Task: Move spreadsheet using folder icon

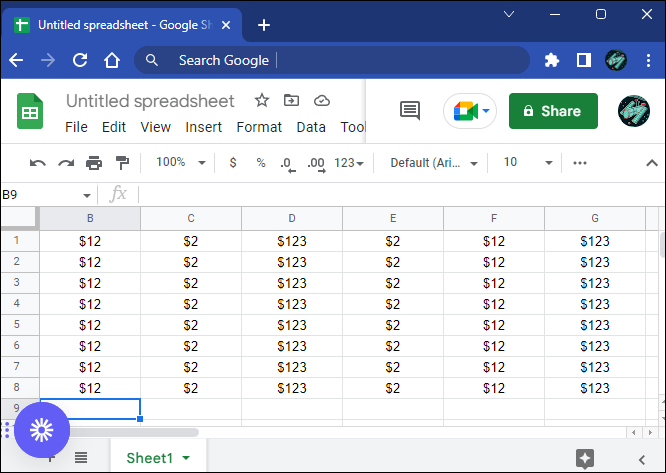Action: 291,101
